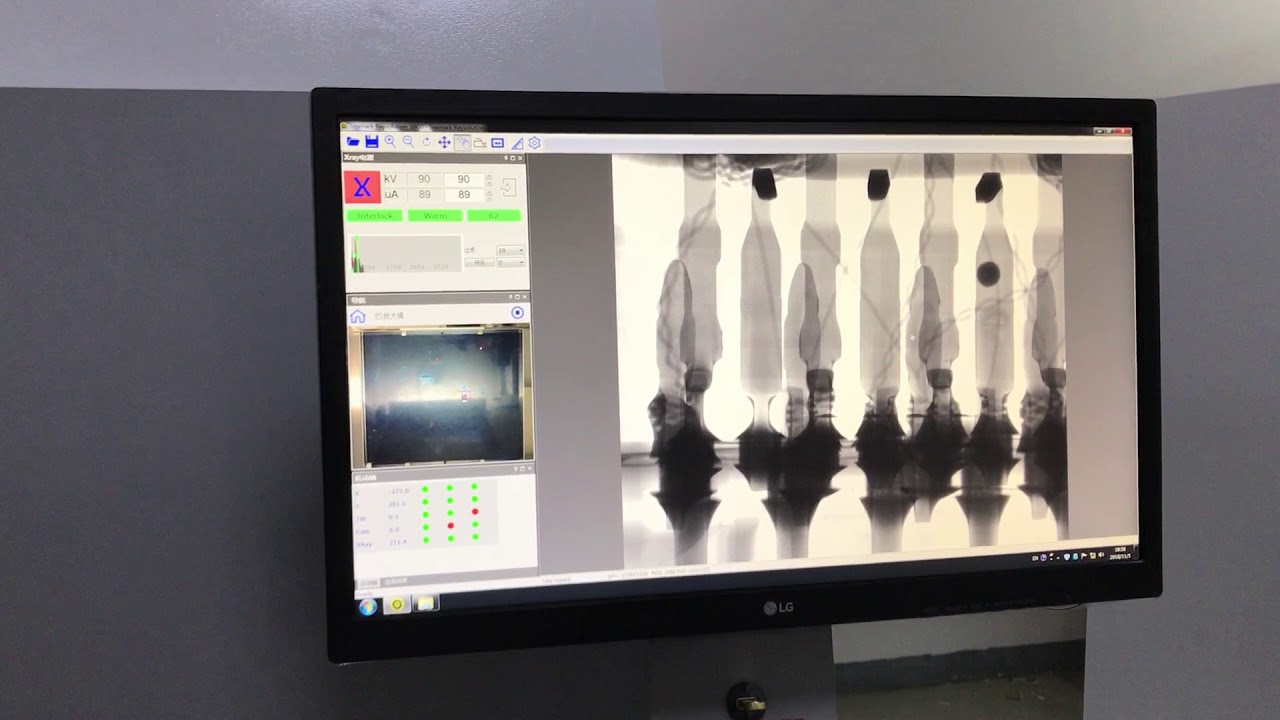Viewport: 1280px width, 720px height.
Task: Float the axis status panel window
Action: pos(522,469)
